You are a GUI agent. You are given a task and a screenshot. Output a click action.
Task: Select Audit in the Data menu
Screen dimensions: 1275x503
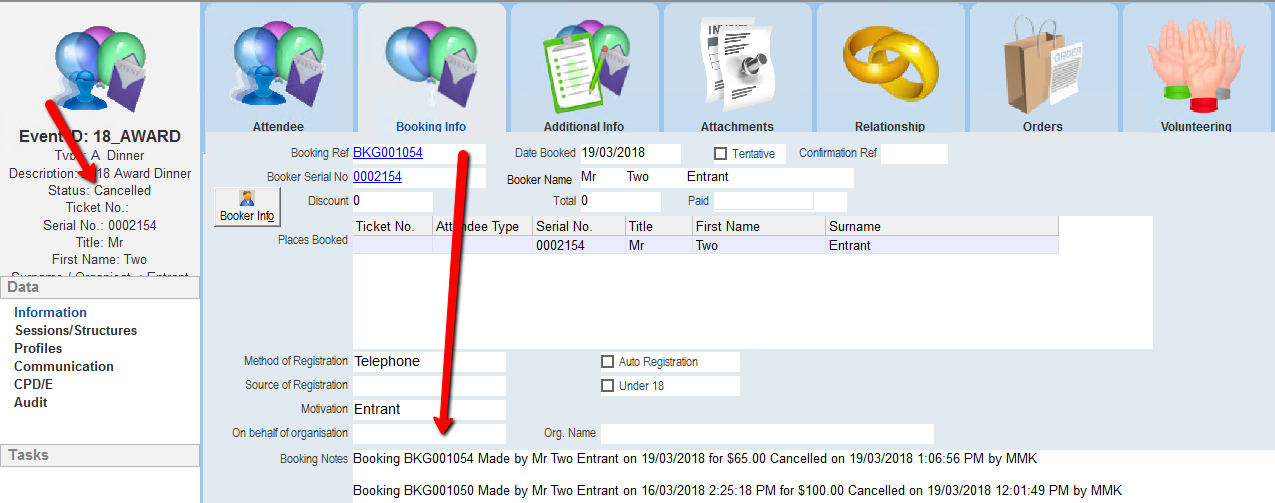[31, 402]
